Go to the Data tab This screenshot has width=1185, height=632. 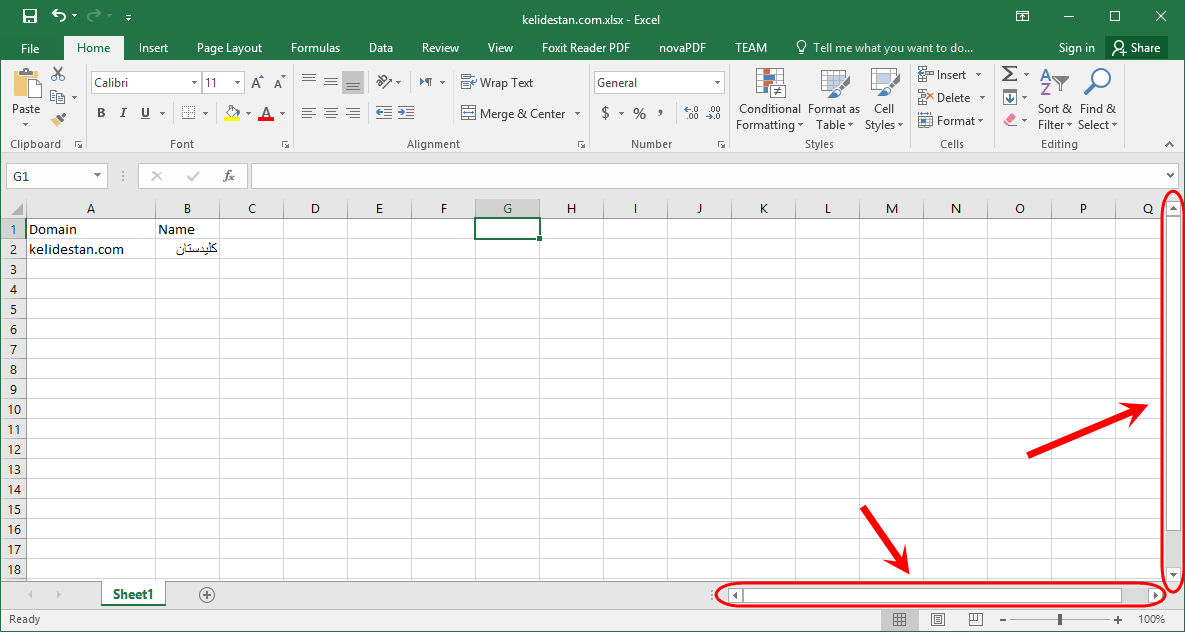381,48
